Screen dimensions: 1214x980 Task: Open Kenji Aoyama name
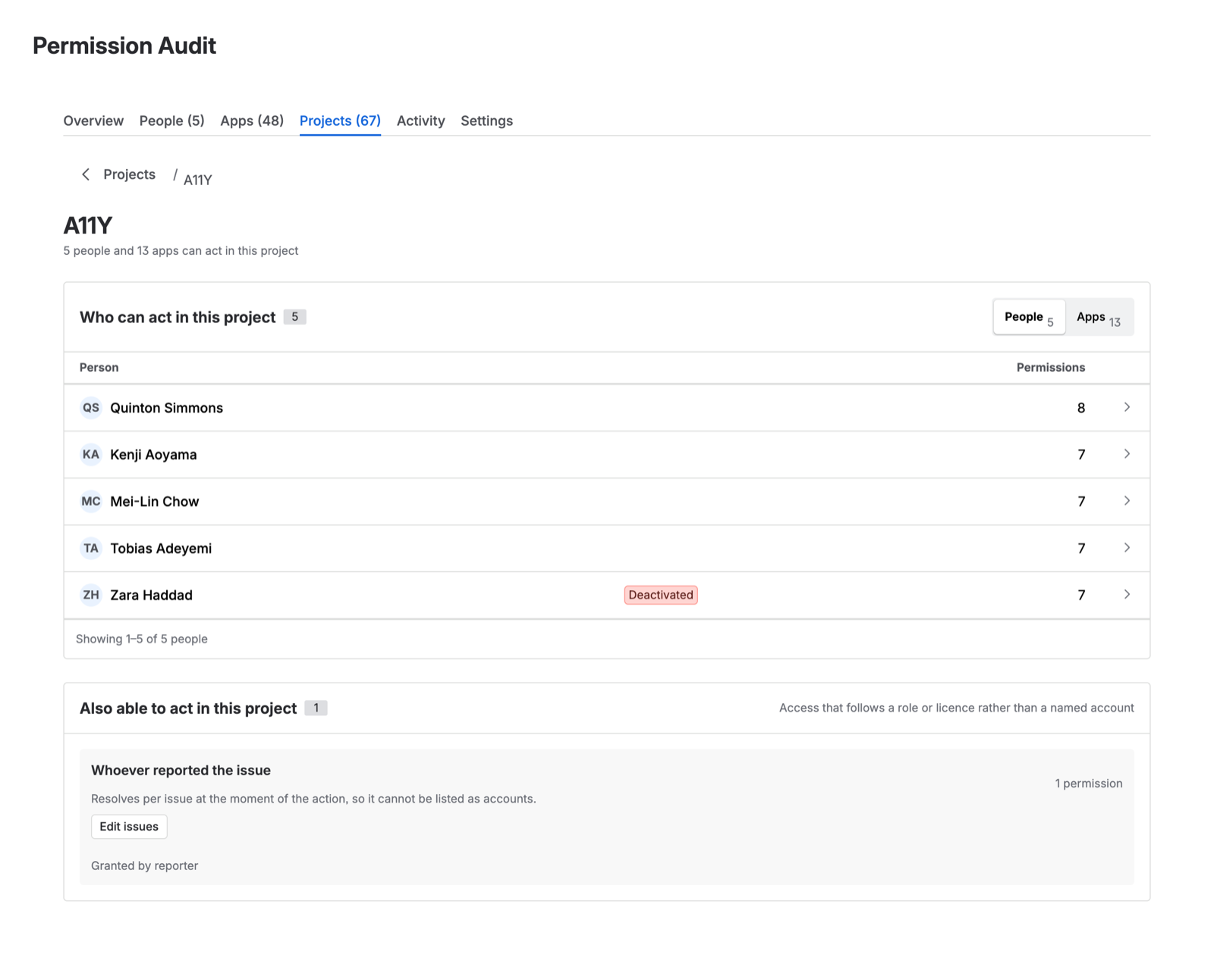(x=153, y=455)
